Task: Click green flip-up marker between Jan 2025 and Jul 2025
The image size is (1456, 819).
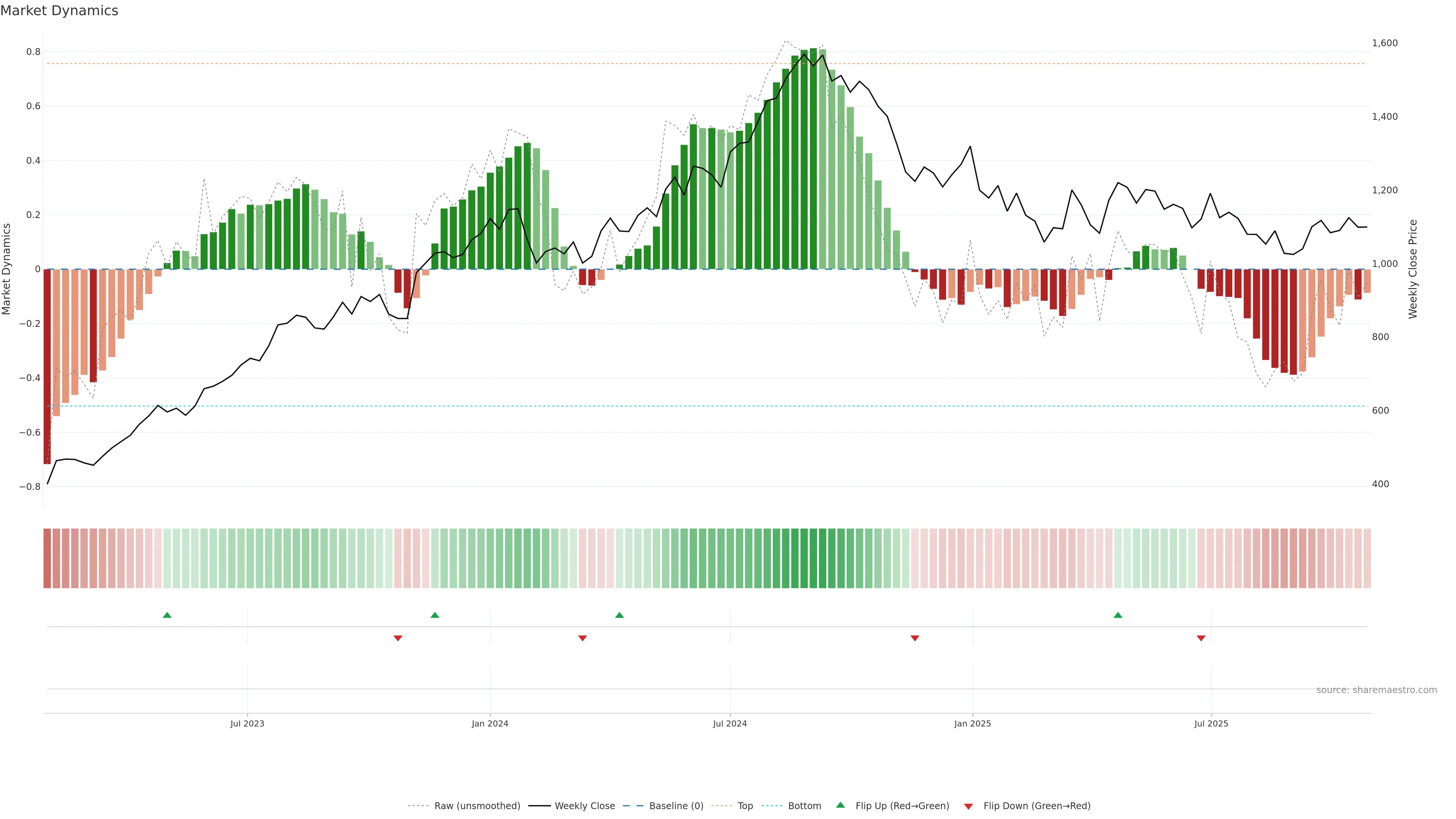Action: coord(1117,615)
